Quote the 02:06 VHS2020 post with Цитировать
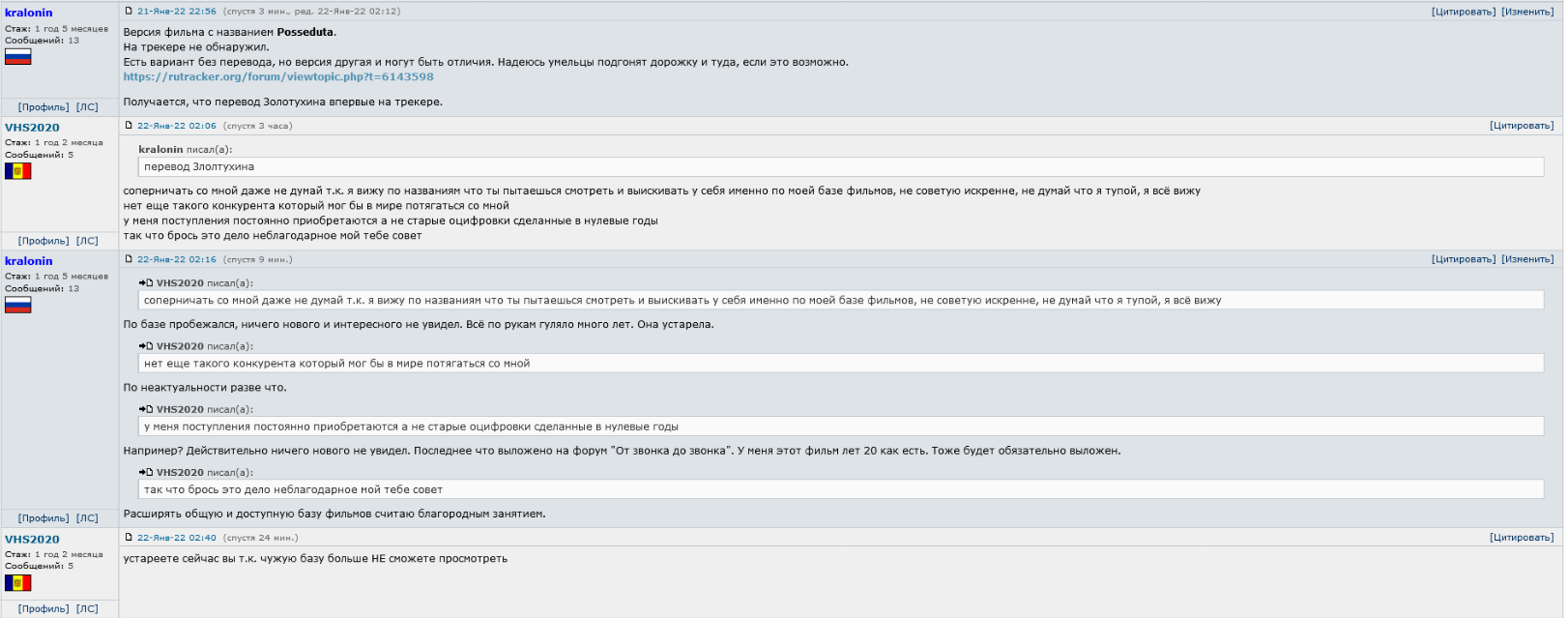 click(1522, 126)
